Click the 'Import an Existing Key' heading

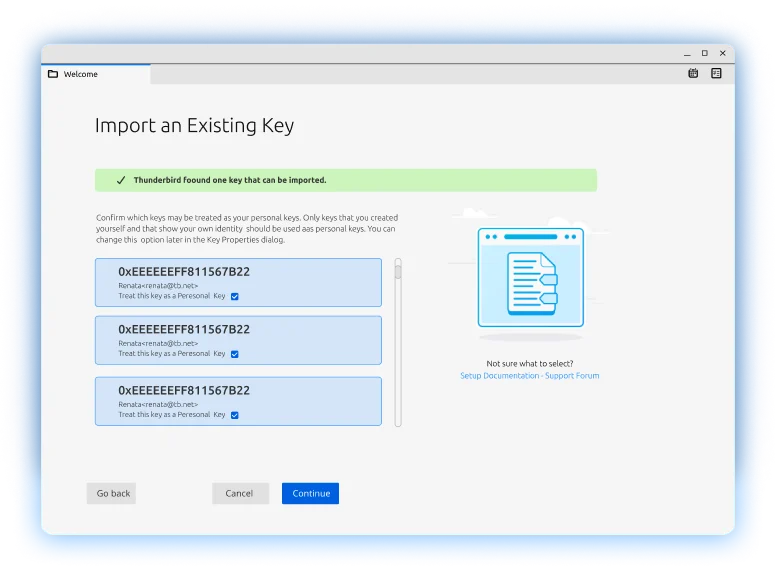pos(194,126)
